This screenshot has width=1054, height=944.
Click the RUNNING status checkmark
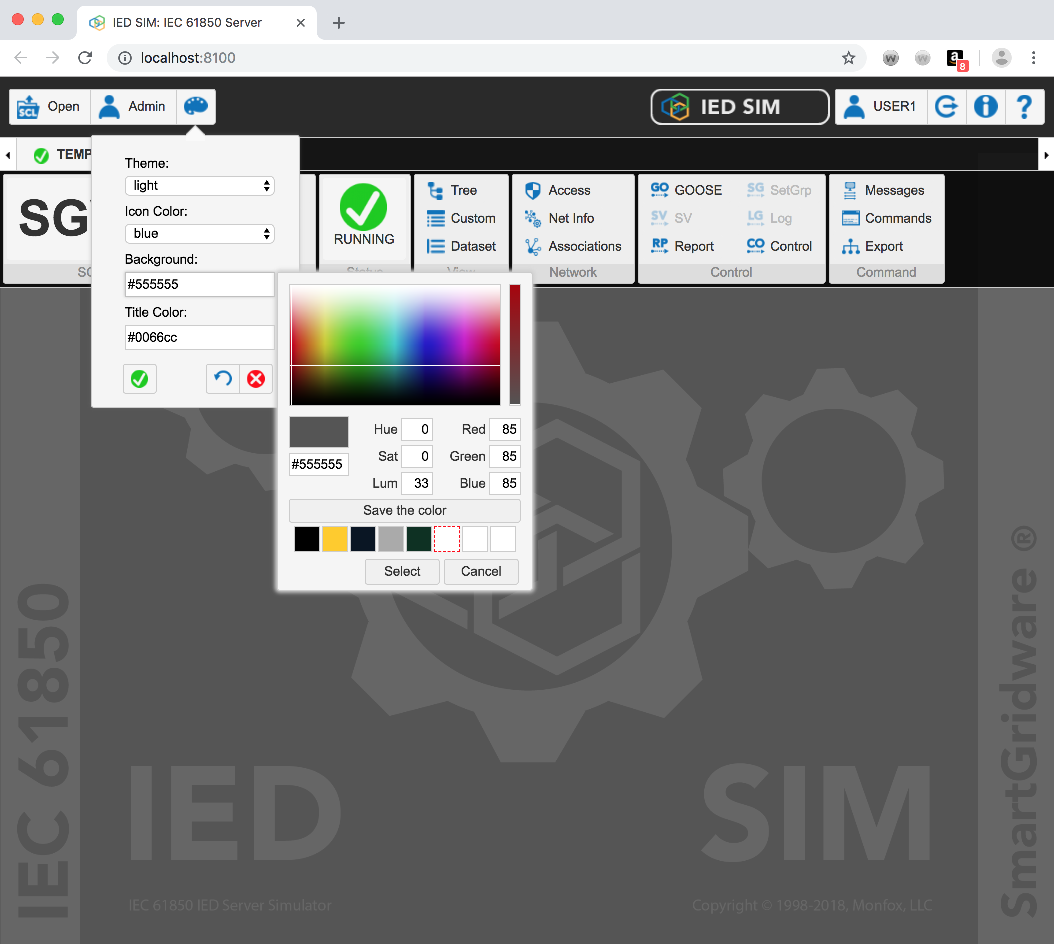pyautogui.click(x=364, y=208)
